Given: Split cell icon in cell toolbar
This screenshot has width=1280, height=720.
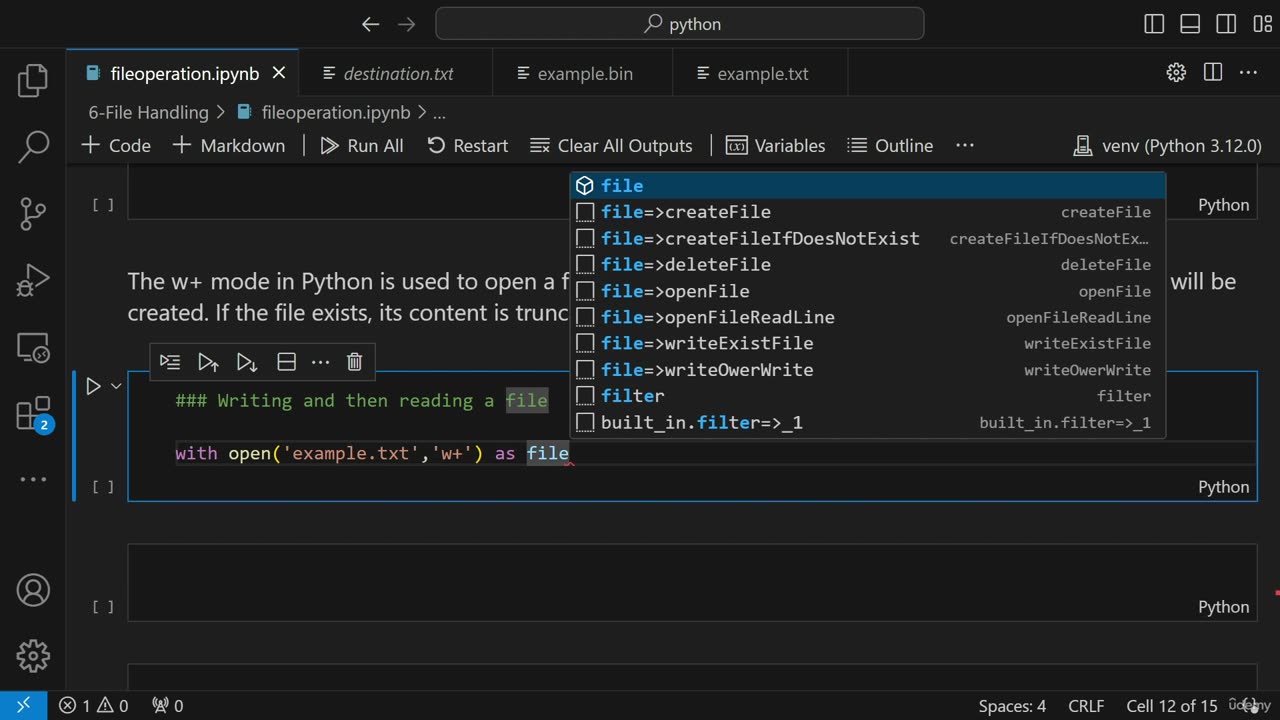Looking at the screenshot, I should (x=286, y=362).
